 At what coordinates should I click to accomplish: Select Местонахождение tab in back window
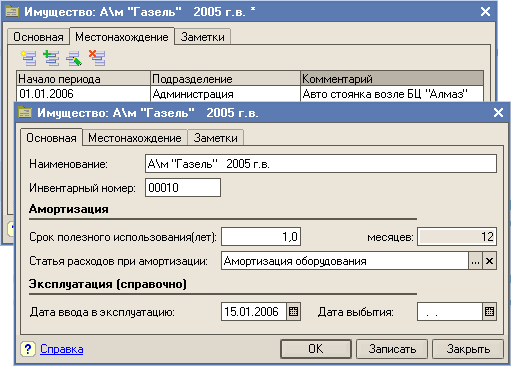tap(122, 36)
